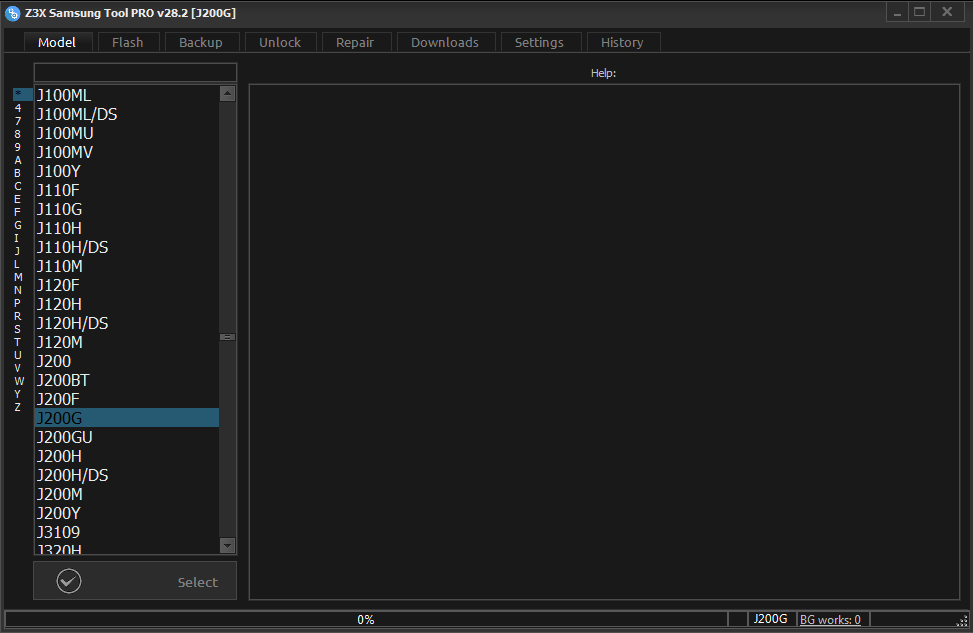Screen dimensions: 973x633
Task: Open the History tab
Action: click(x=622, y=42)
